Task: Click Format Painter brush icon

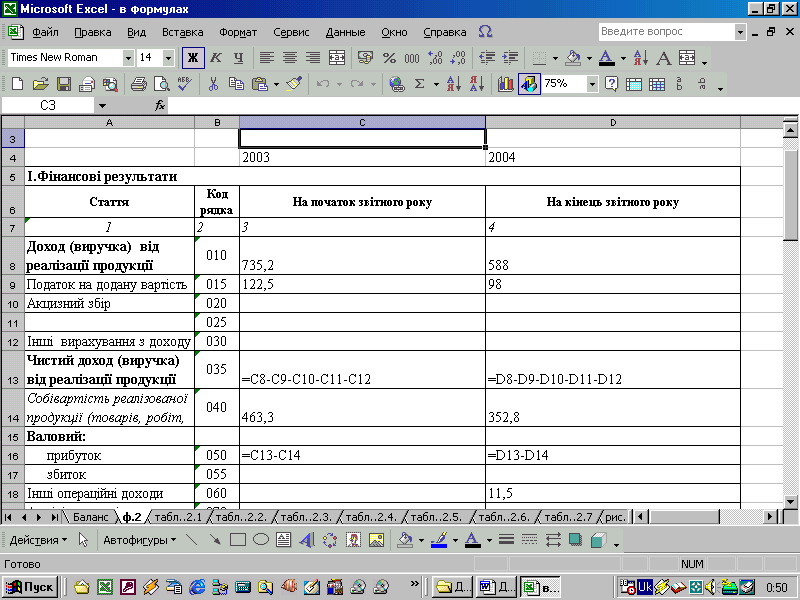Action: click(x=294, y=84)
